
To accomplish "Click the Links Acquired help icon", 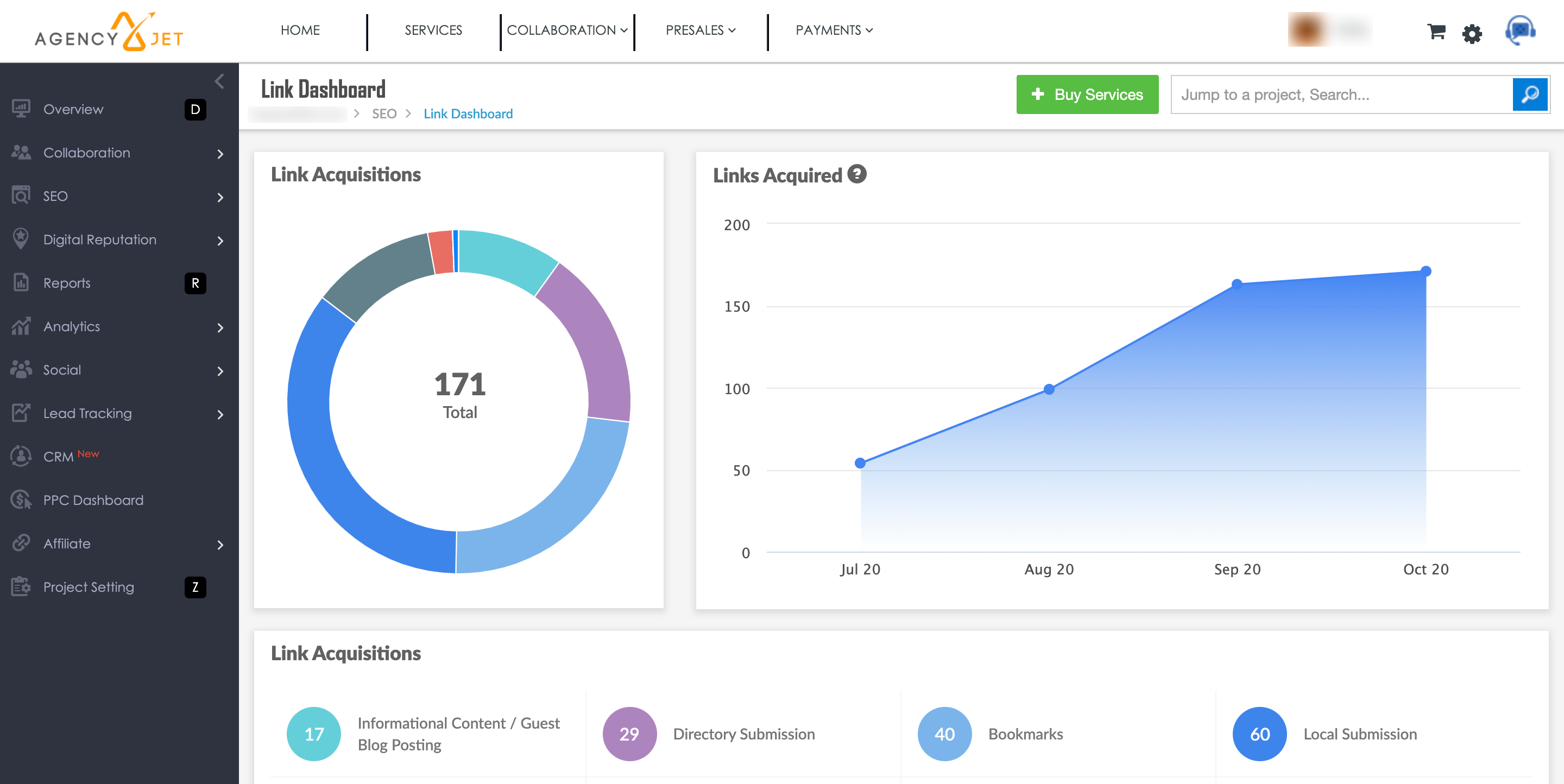I will point(857,174).
